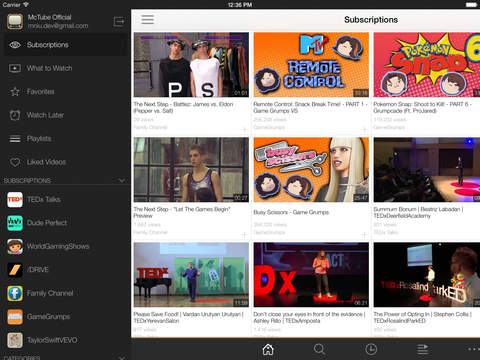The image size is (480, 360).
Task: Open Favorites list
Action: coord(65,91)
